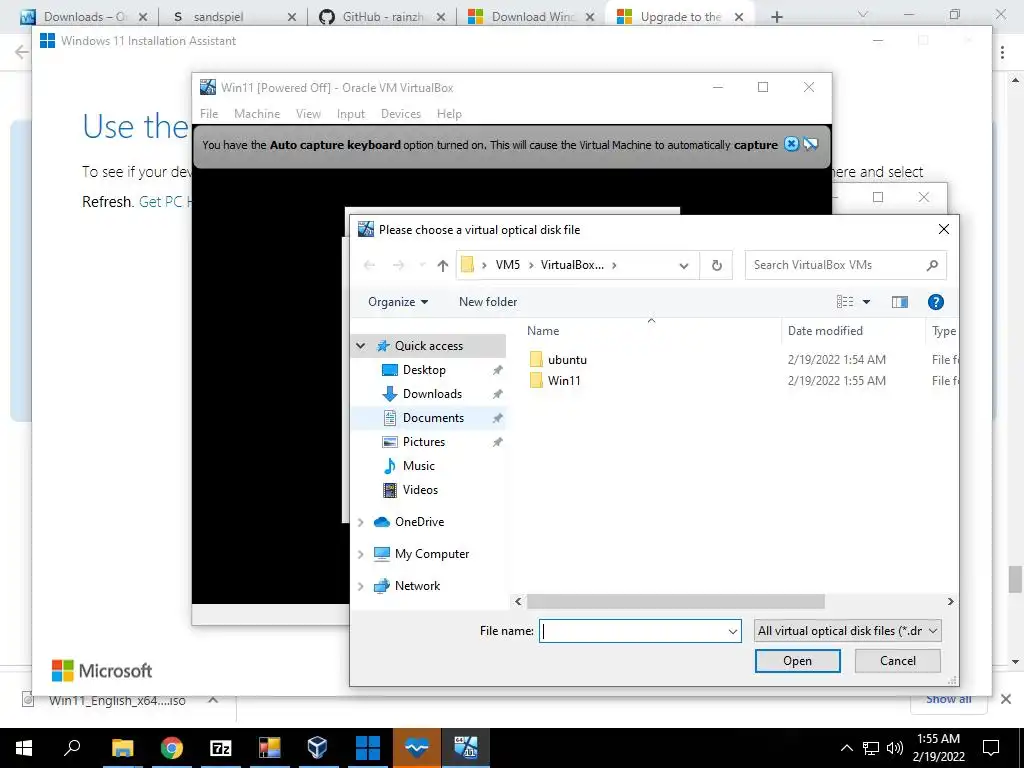
Task: Open the Windows Start menu
Action: (24, 748)
